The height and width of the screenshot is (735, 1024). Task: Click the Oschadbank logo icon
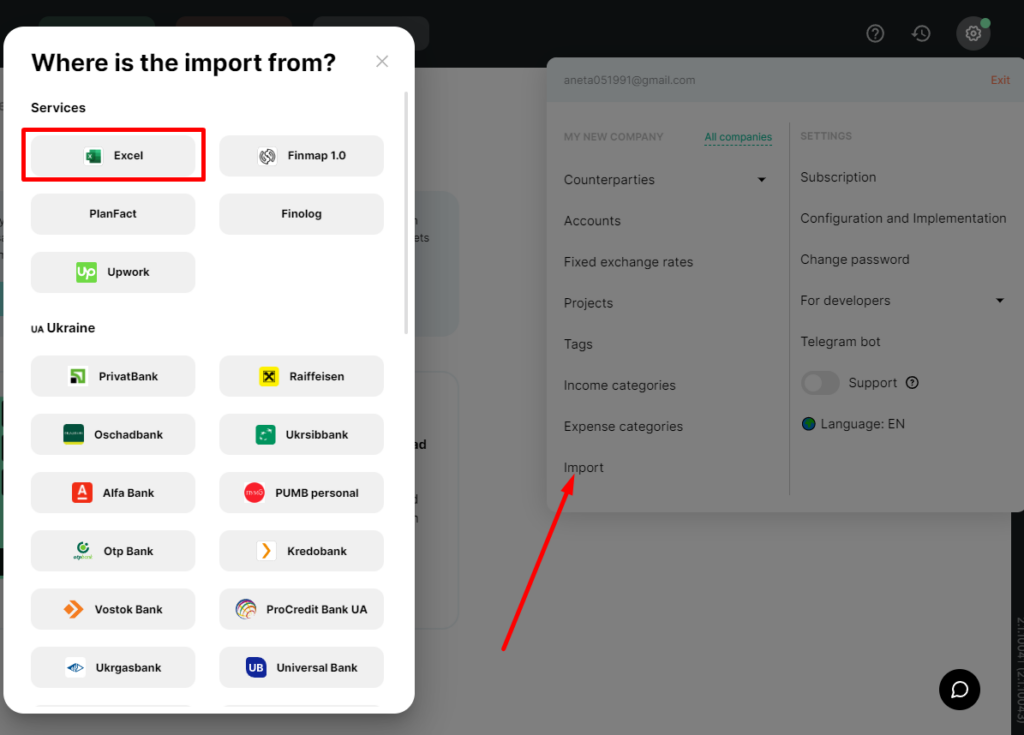(x=73, y=434)
